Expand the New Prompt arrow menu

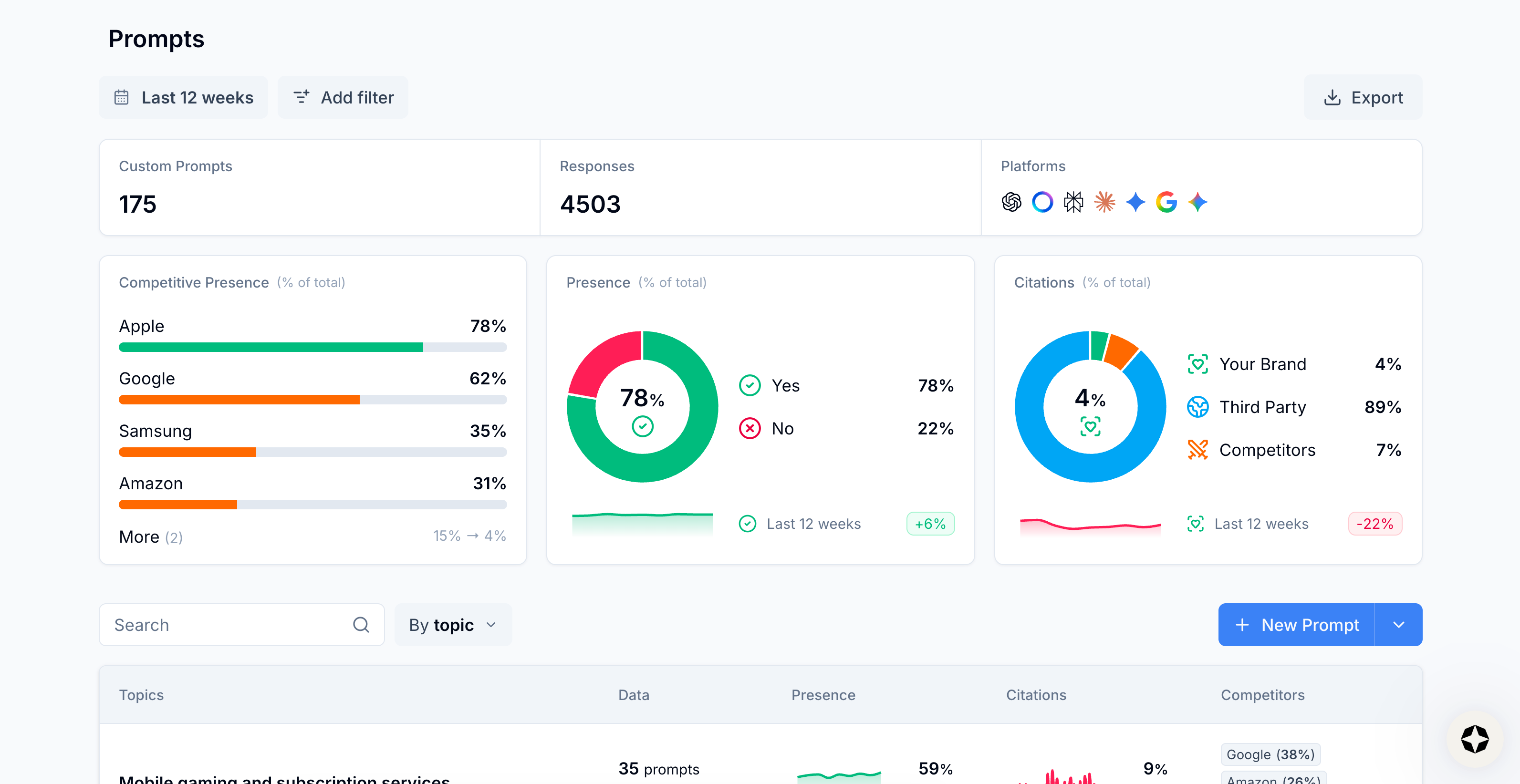point(1398,625)
